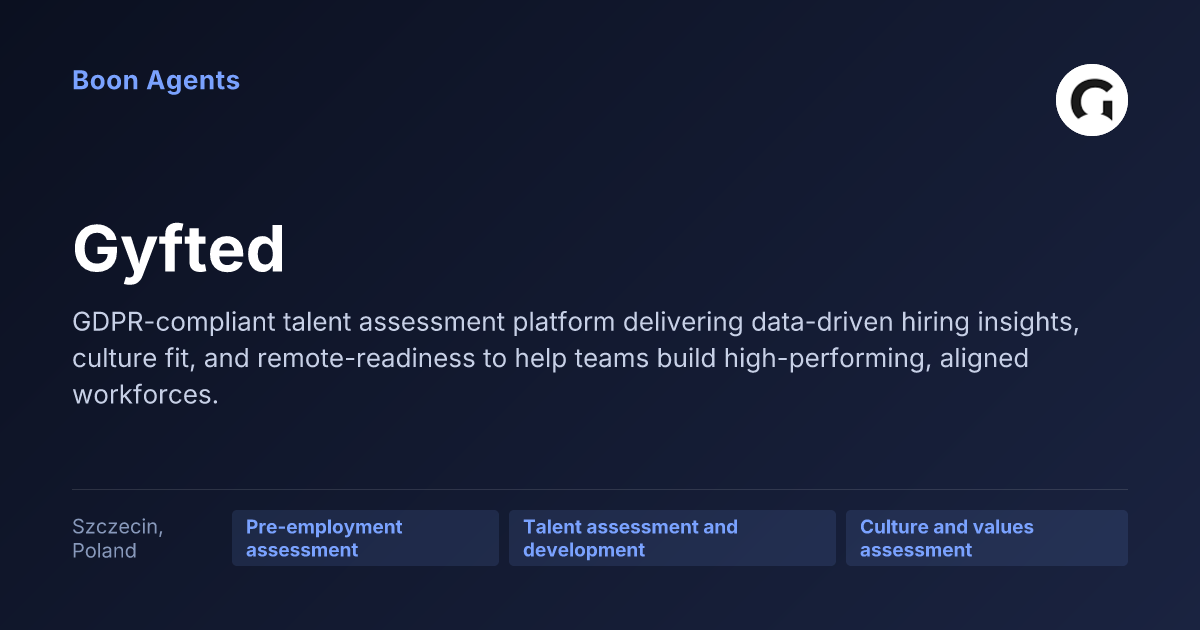This screenshot has width=1200, height=630.
Task: Click the Talent assessment and development tag
Action: point(672,538)
